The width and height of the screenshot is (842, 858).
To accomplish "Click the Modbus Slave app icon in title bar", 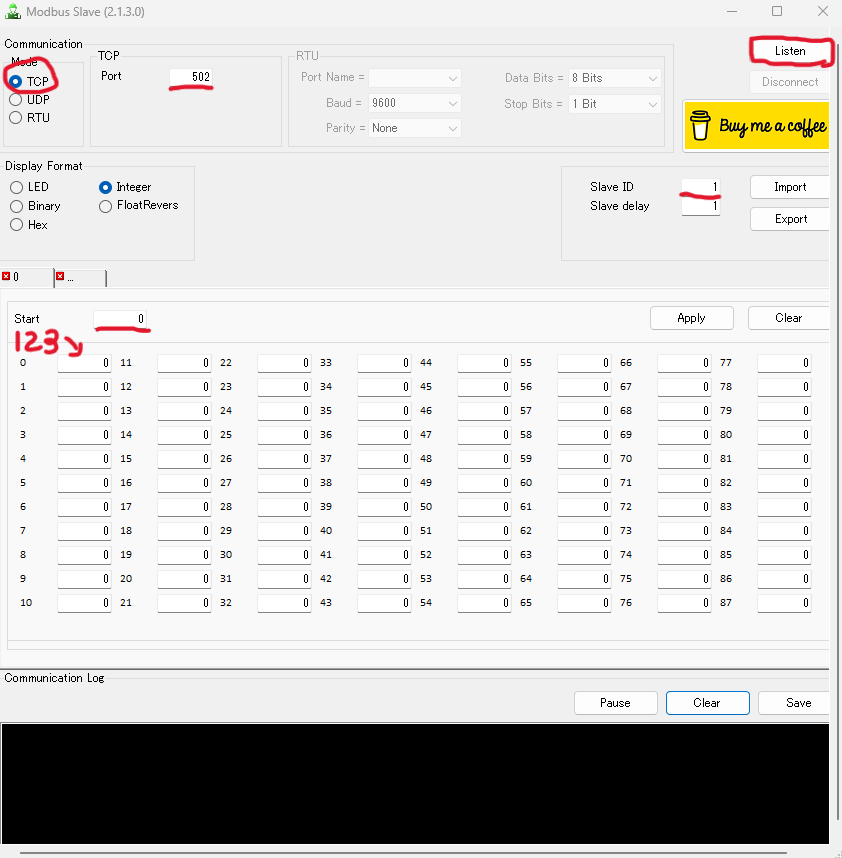I will pos(13,11).
